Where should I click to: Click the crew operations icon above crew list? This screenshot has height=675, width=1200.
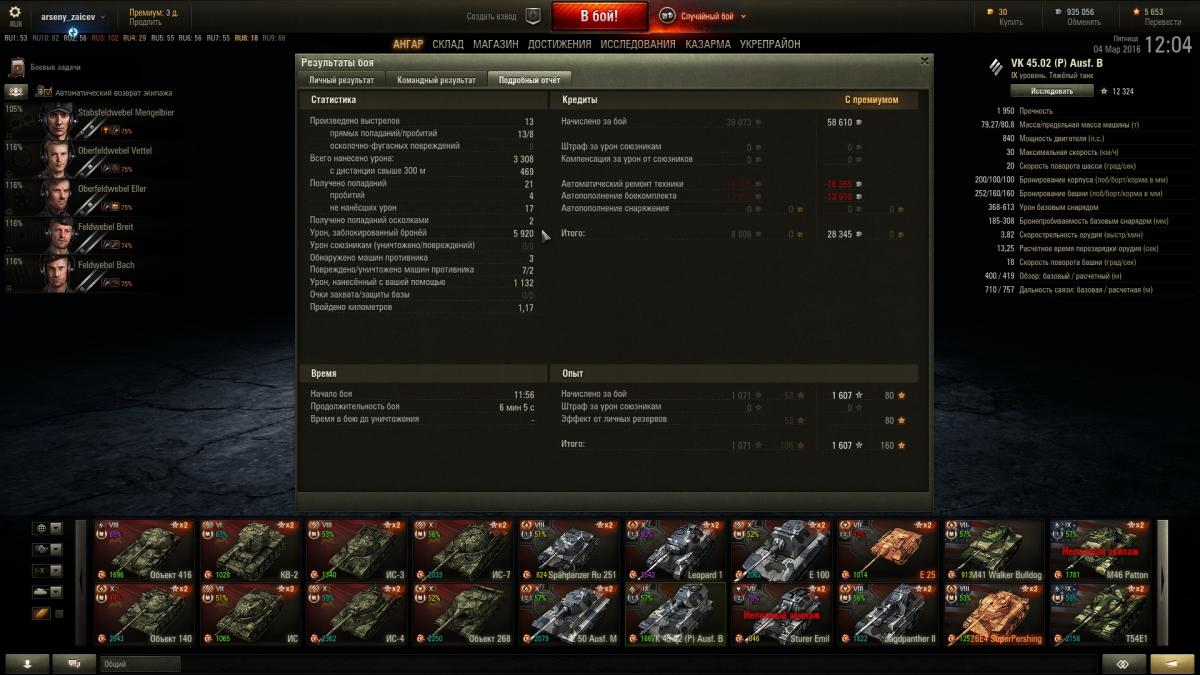16,91
